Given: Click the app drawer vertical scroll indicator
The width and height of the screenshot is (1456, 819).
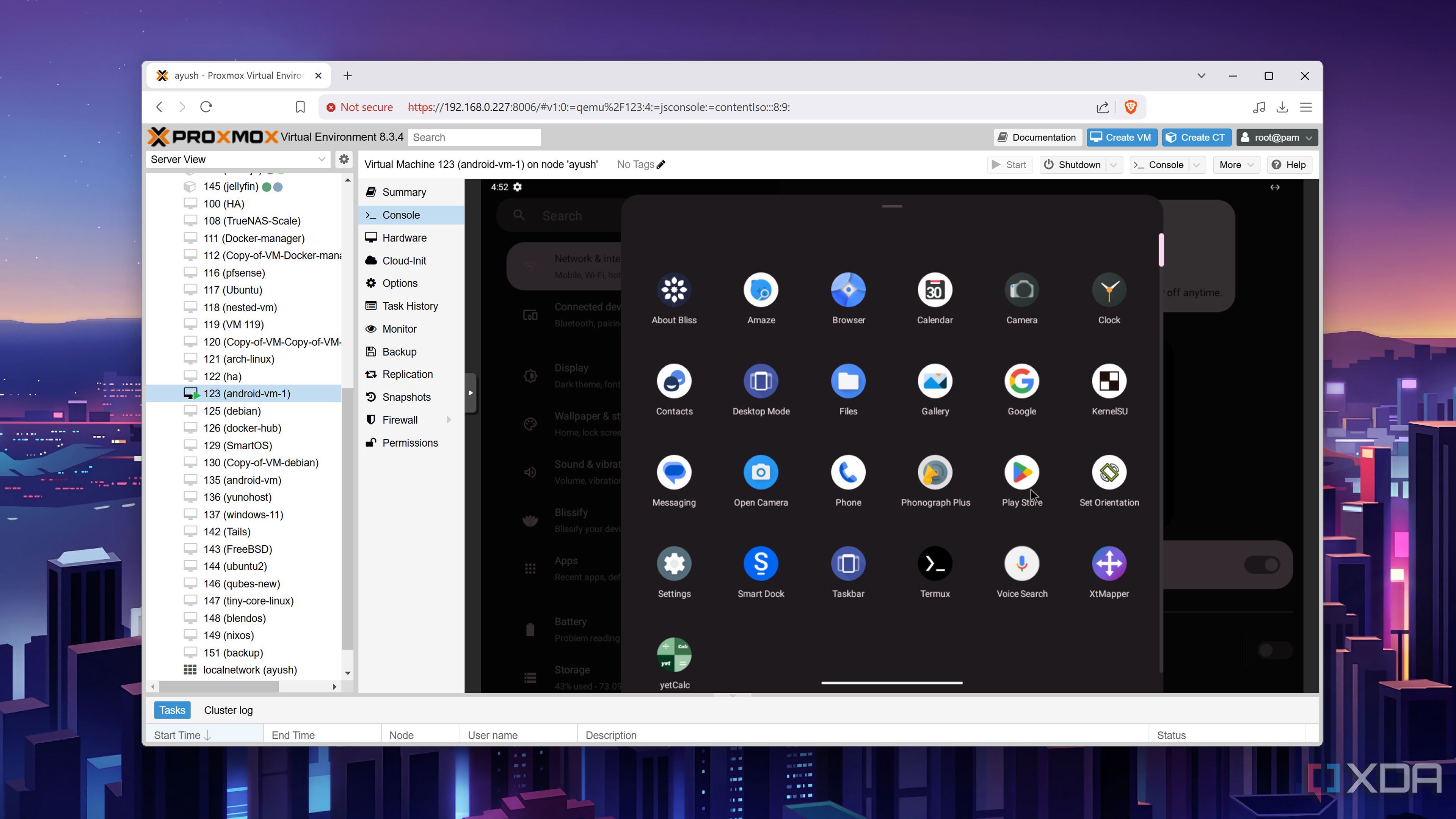Looking at the screenshot, I should click(1161, 249).
